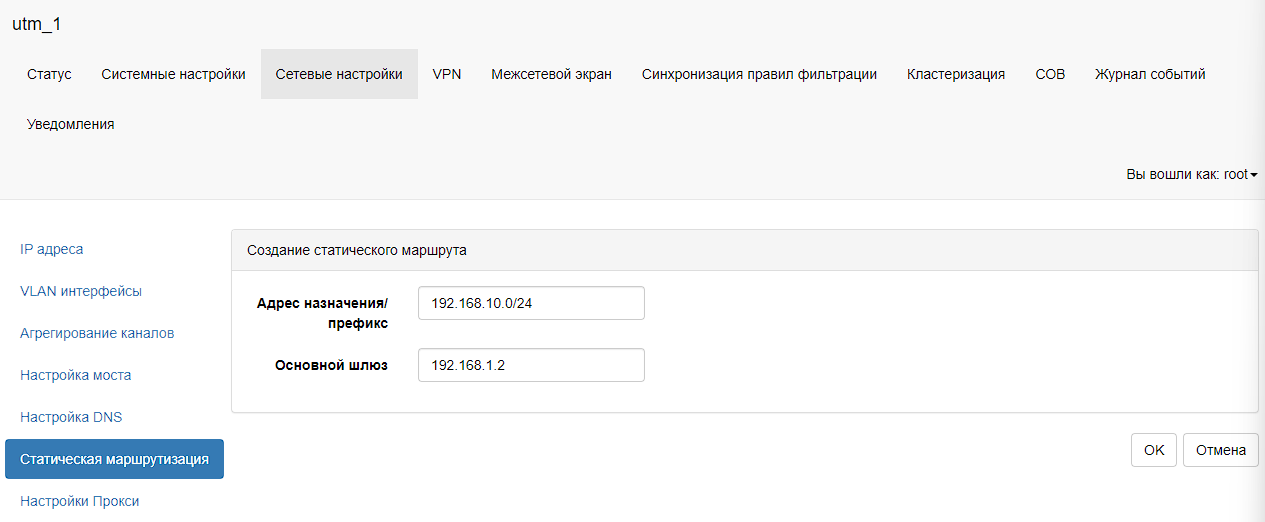Screen dimensions: 1265x522
Task: View the Журнал событий tab
Action: 1150,74
